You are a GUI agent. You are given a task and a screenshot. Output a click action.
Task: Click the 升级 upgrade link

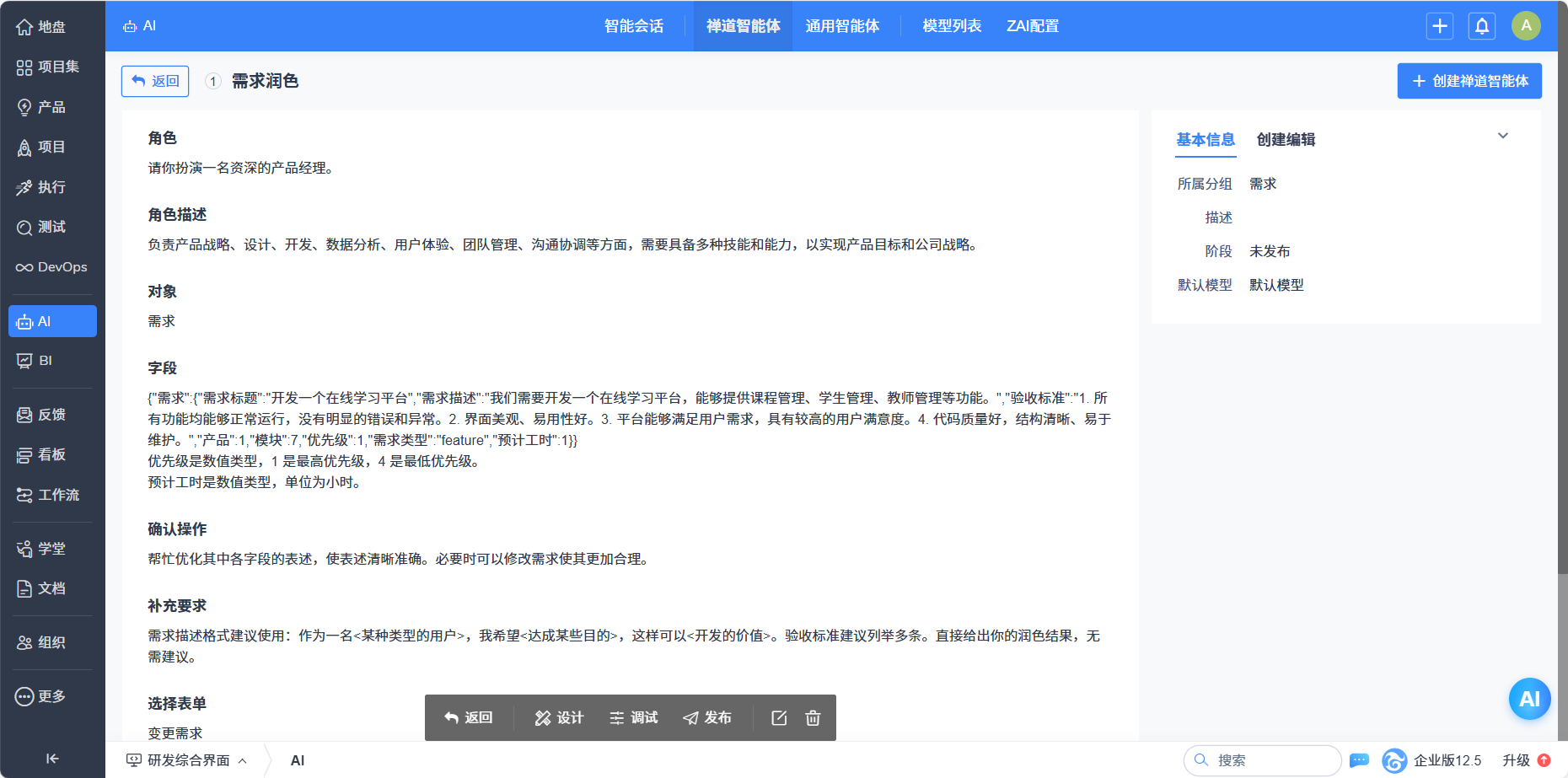(x=1516, y=760)
